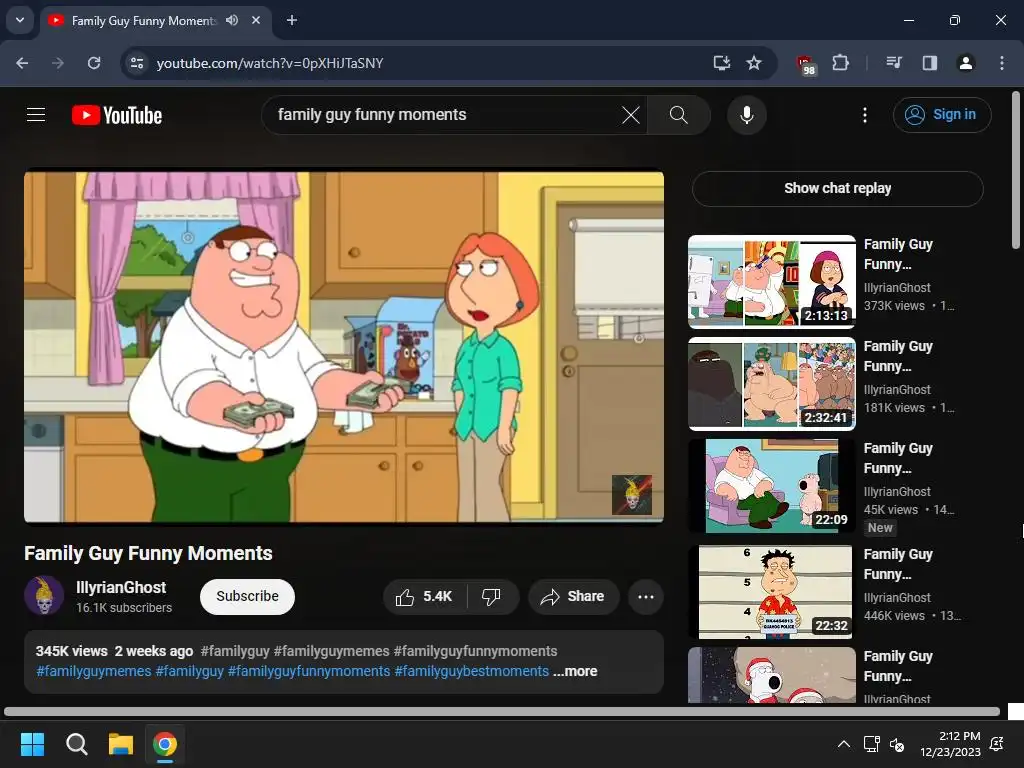Image resolution: width=1024 pixels, height=768 pixels.
Task: Share the video
Action: click(x=573, y=596)
